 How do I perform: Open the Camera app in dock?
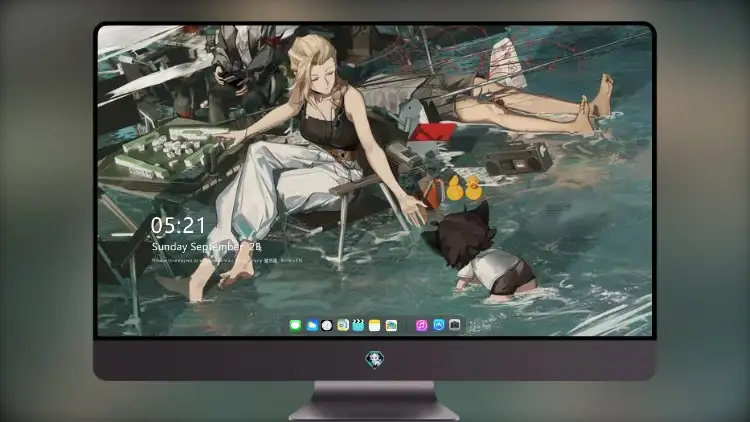(x=454, y=325)
